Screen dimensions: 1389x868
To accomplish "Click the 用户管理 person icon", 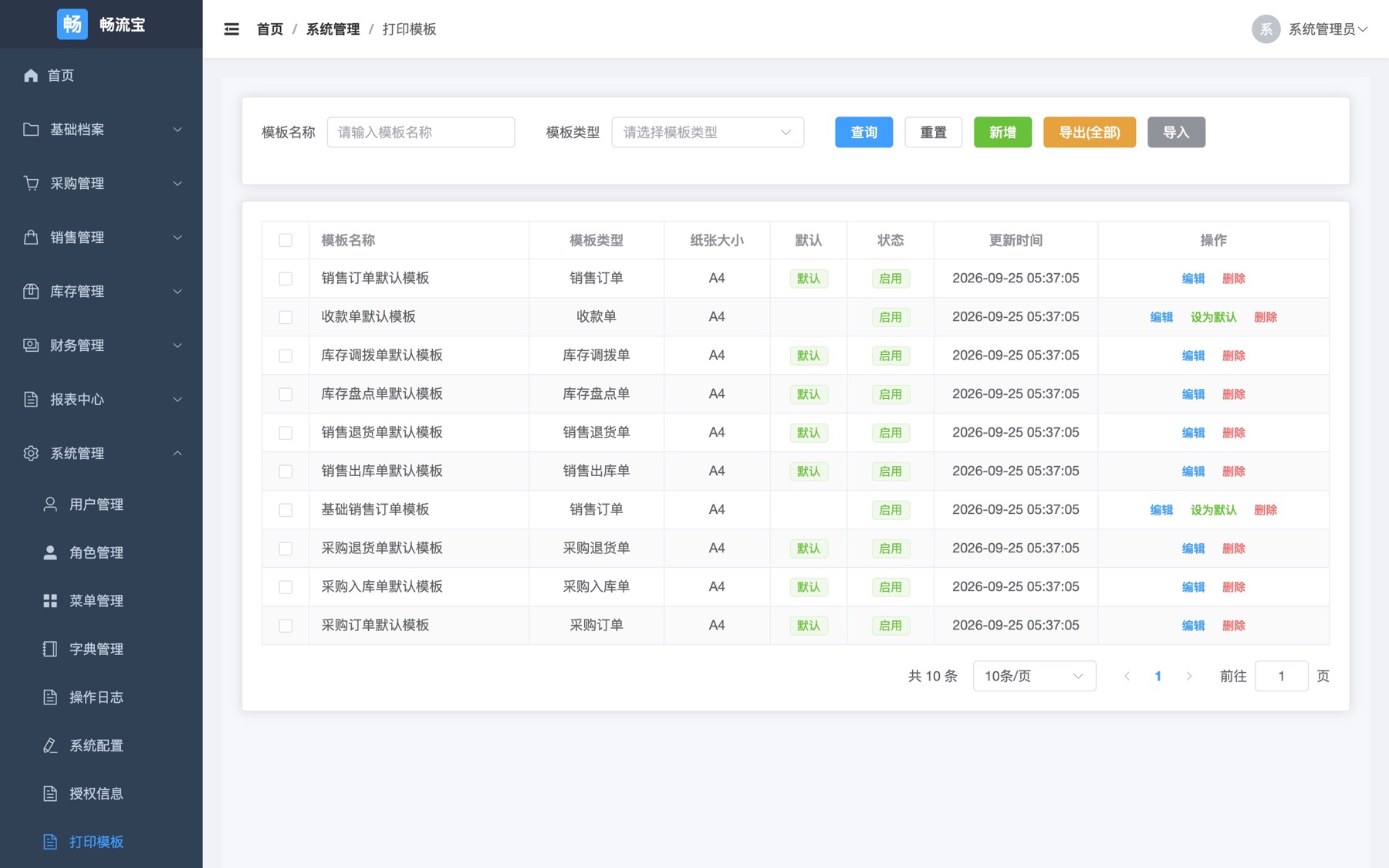I will click(x=50, y=504).
